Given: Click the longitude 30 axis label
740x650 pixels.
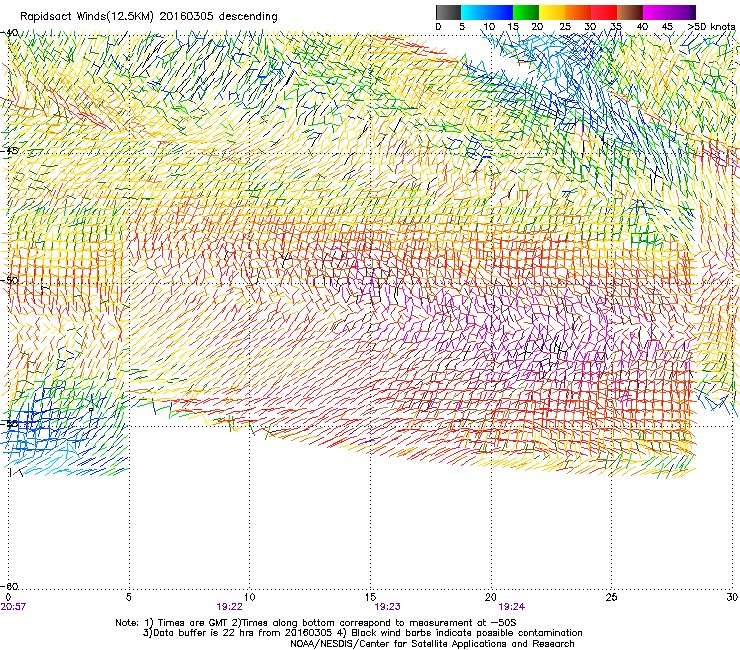Looking at the screenshot, I should point(732,597).
